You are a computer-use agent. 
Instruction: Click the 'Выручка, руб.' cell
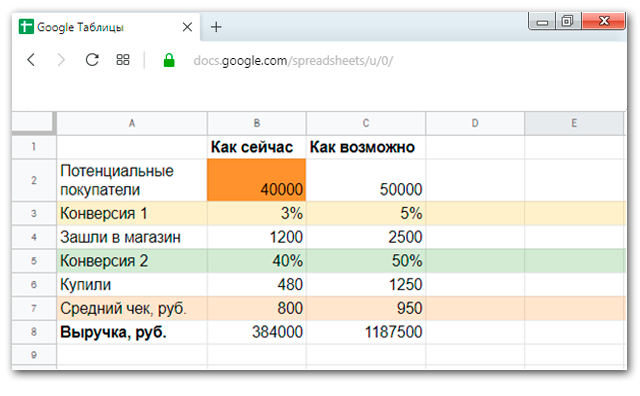click(132, 331)
